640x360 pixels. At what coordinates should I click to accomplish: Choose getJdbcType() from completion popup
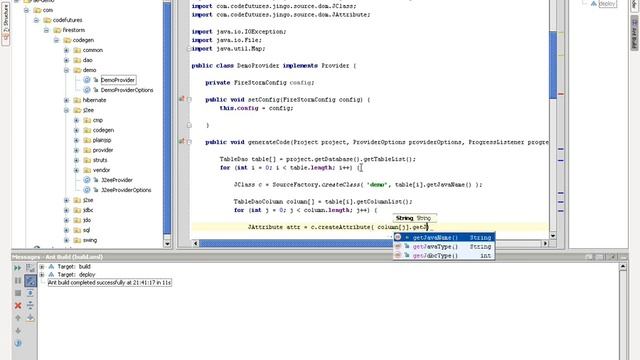pyautogui.click(x=444, y=256)
